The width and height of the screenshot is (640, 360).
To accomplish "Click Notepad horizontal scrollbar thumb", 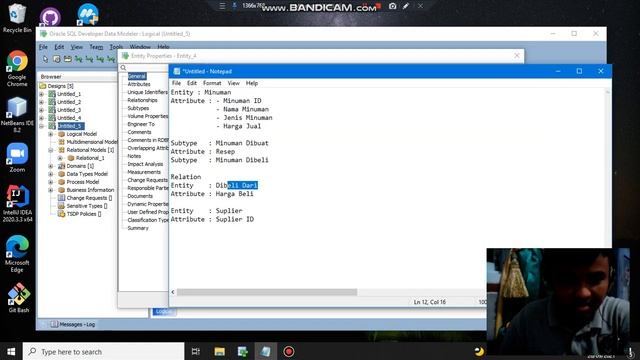I will point(267,292).
